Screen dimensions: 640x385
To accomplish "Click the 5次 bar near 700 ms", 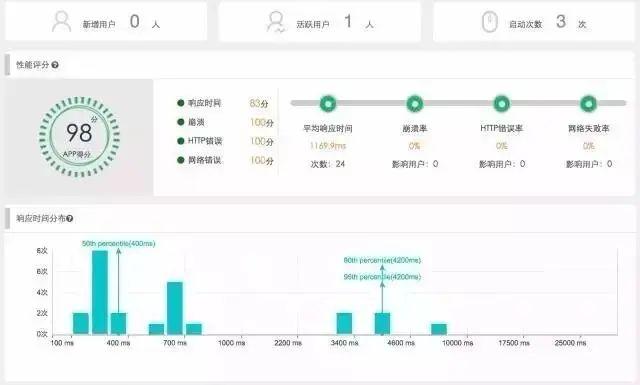I will pyautogui.click(x=175, y=308).
